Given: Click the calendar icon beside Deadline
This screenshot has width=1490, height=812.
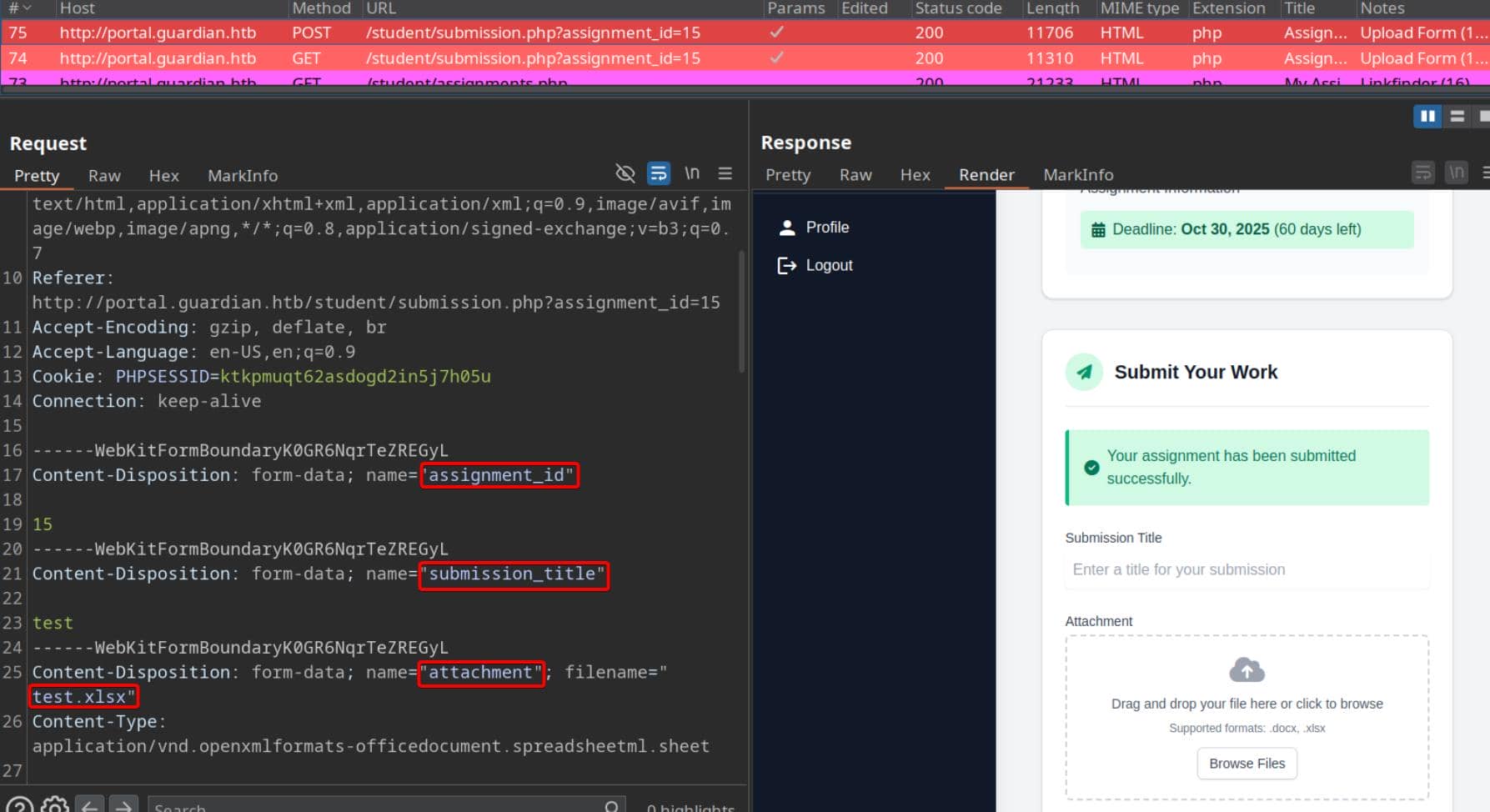Looking at the screenshot, I should tap(1099, 229).
